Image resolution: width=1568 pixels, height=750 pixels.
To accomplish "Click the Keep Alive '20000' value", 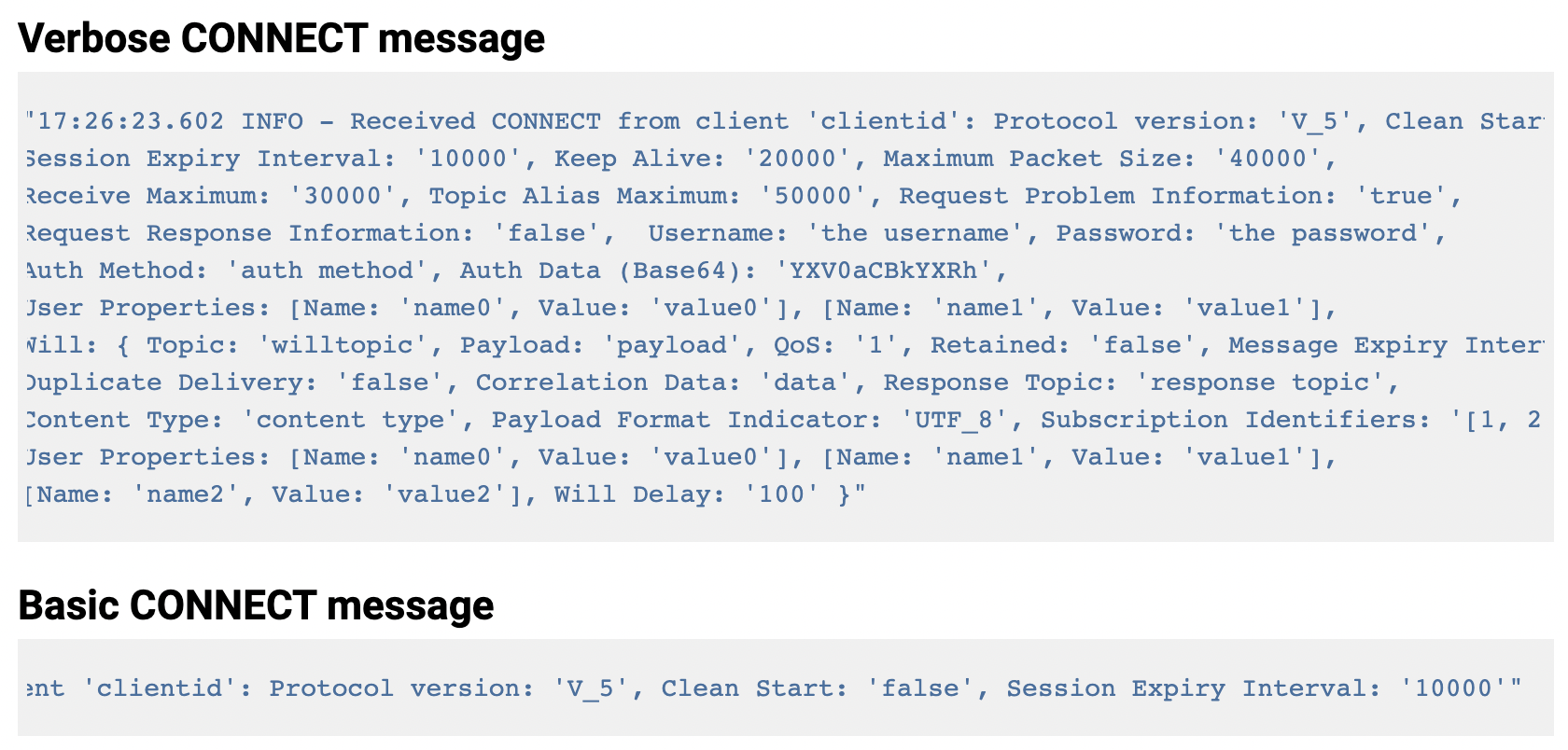I will click(797, 159).
